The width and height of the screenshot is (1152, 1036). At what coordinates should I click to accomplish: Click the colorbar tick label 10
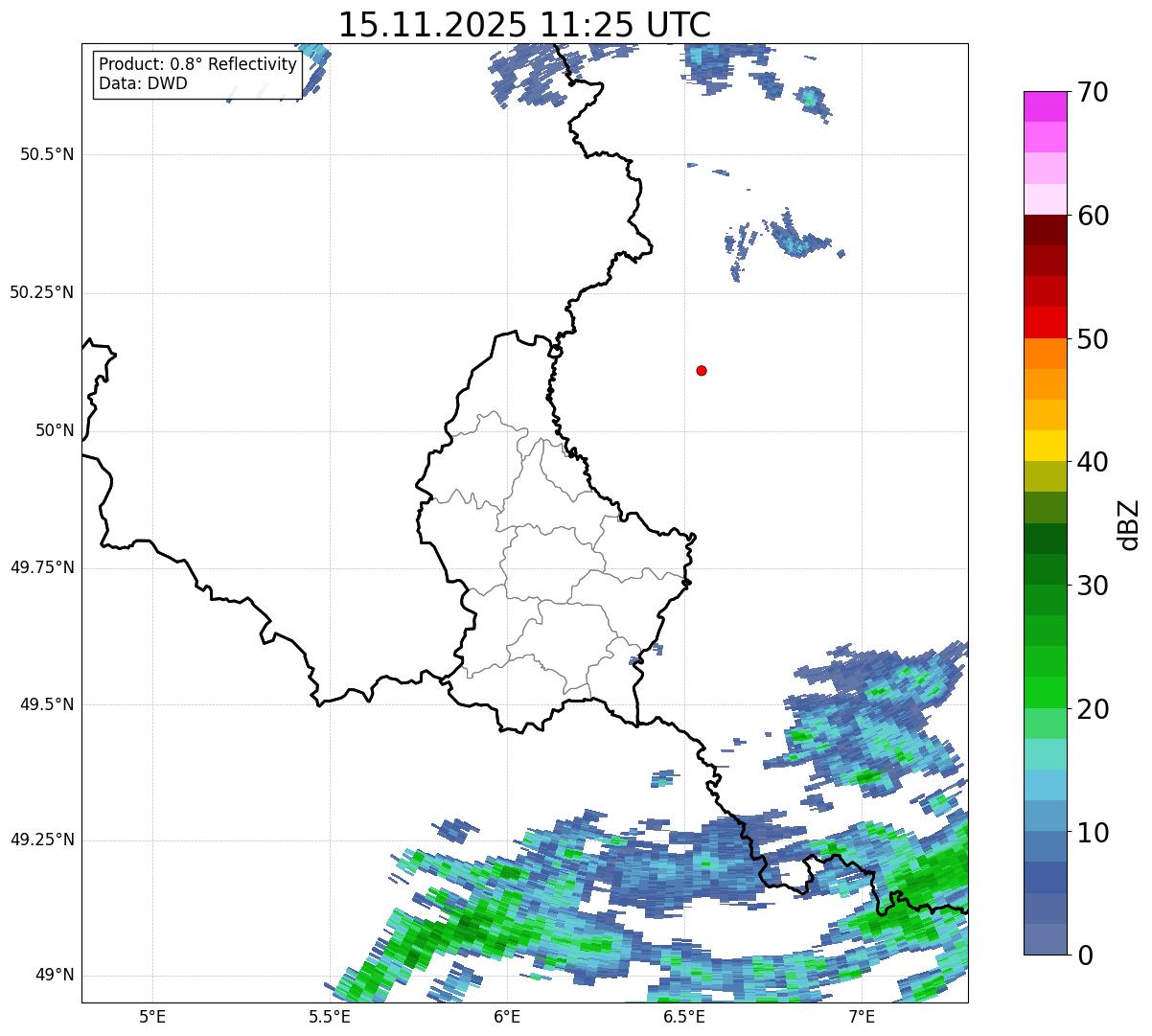click(x=1093, y=833)
